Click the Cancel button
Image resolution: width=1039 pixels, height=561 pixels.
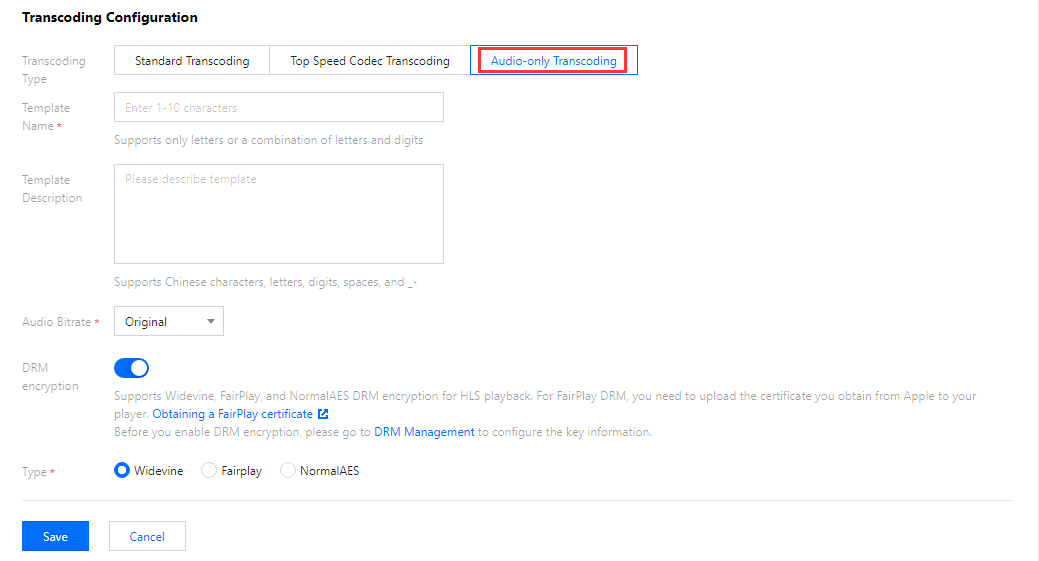147,537
